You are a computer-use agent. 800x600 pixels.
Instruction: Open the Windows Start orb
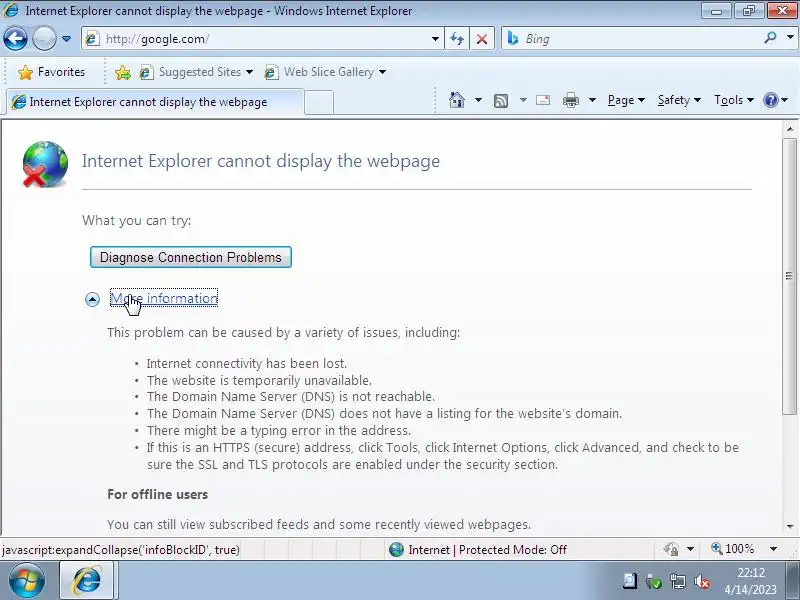coord(27,580)
